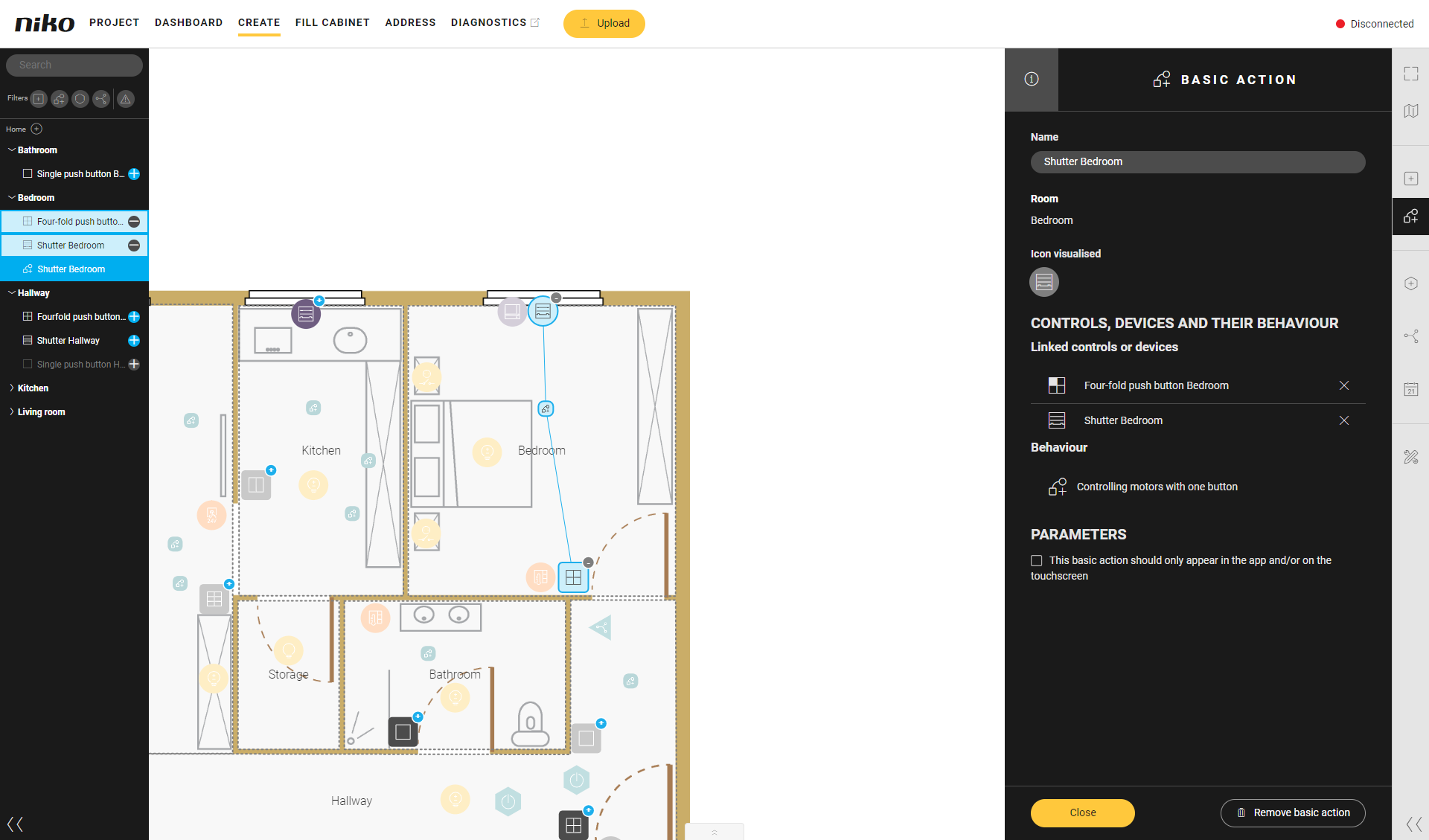Remove Shutter Bedroom with minus toggle
The image size is (1429, 840).
134,246
